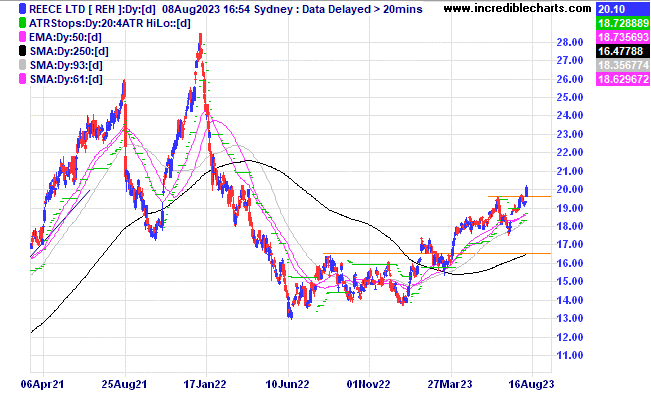Click the black SMA 250 legend swatch

[x=22, y=52]
